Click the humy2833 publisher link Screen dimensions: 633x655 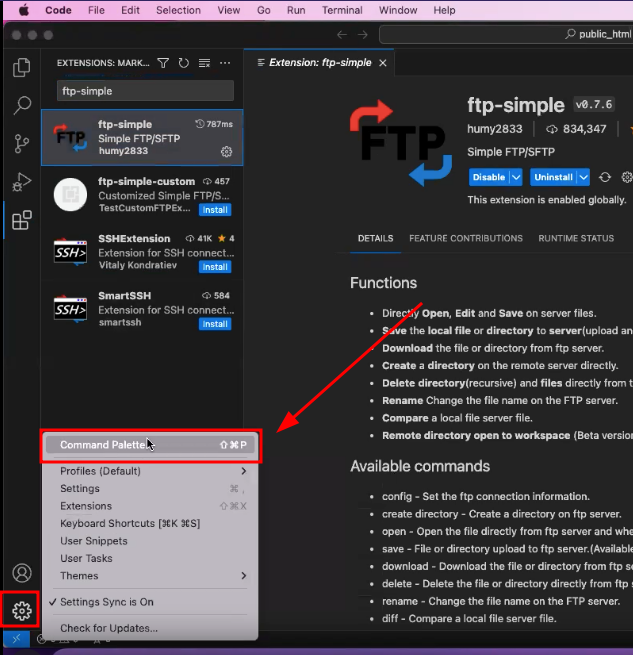point(495,129)
